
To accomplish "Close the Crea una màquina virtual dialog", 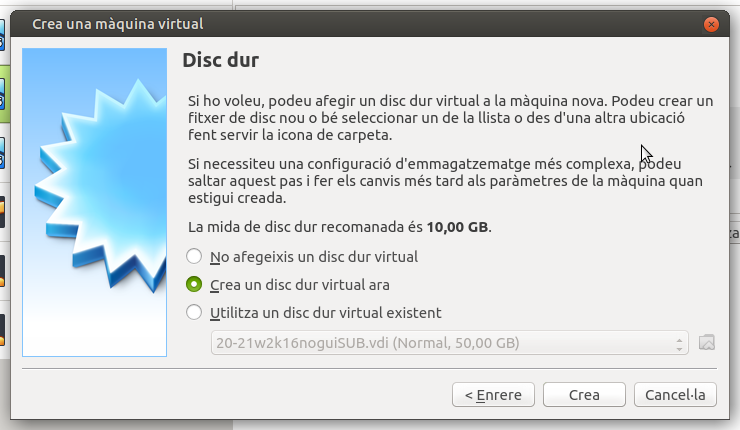I will click(711, 23).
